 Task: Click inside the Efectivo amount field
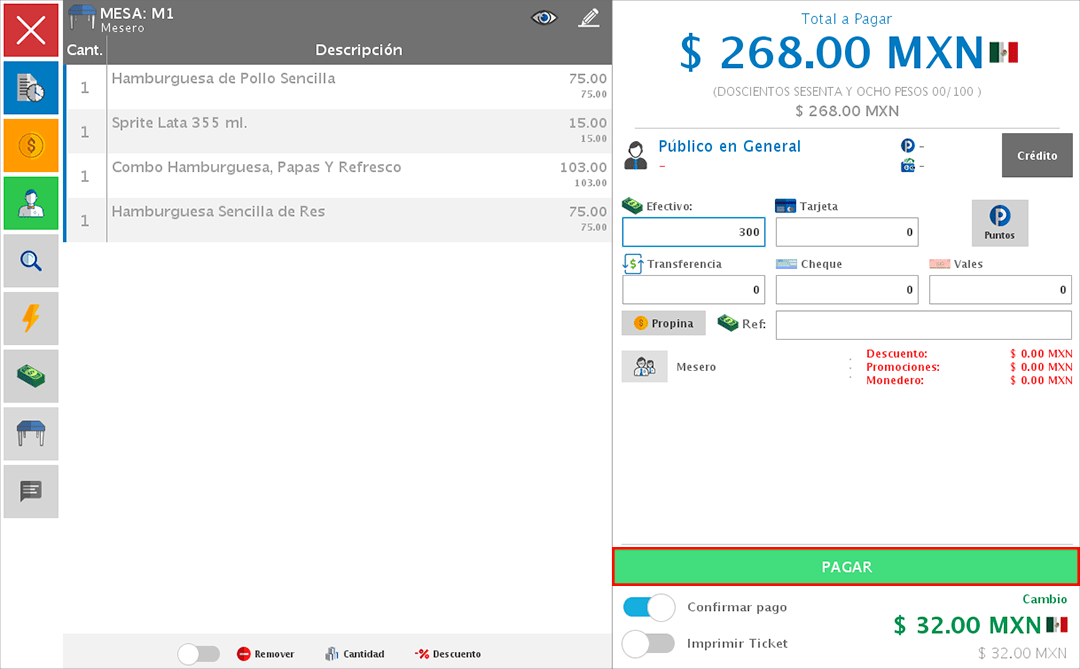(x=693, y=232)
